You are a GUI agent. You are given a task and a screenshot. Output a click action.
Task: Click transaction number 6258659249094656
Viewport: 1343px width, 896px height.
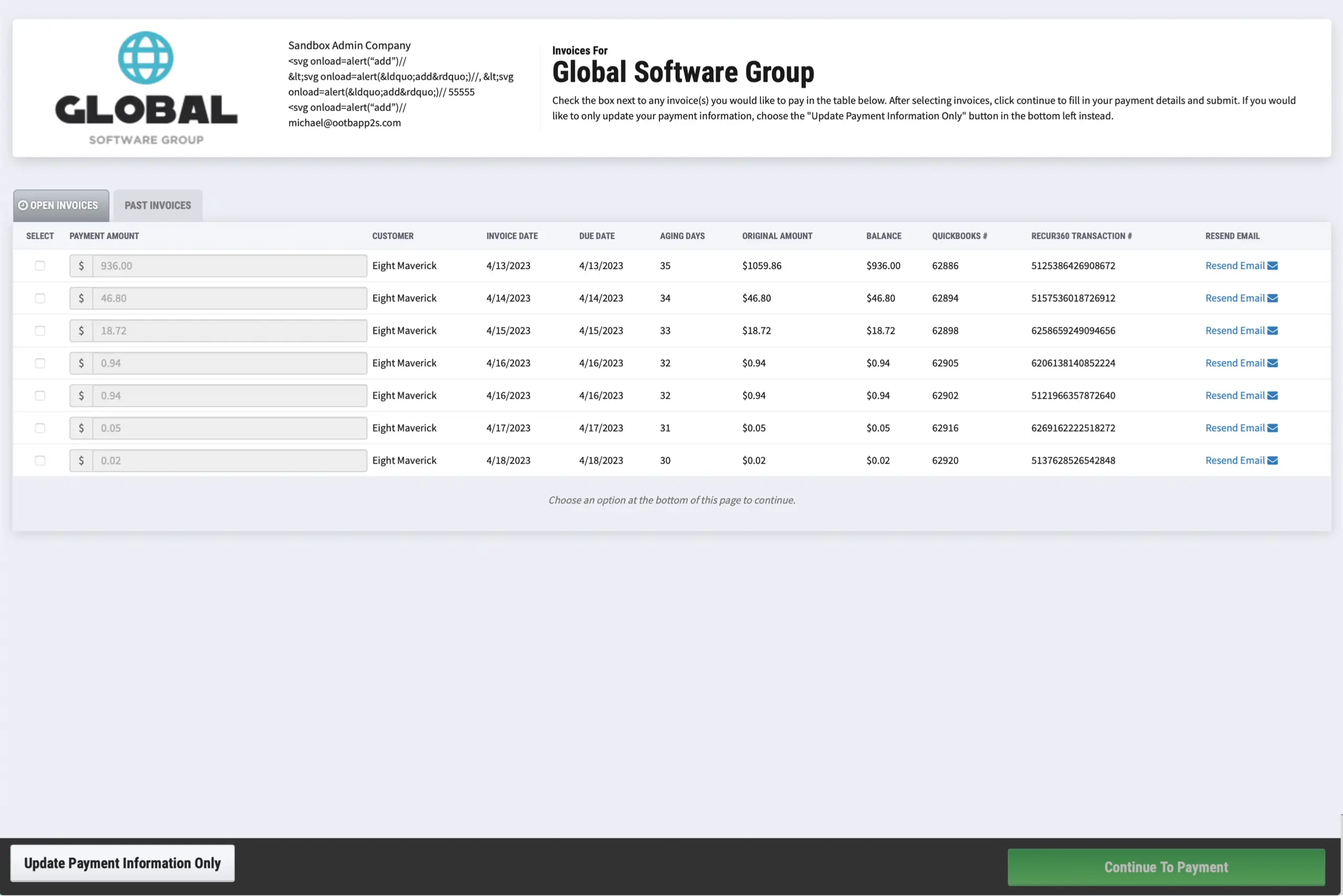[x=1073, y=331]
